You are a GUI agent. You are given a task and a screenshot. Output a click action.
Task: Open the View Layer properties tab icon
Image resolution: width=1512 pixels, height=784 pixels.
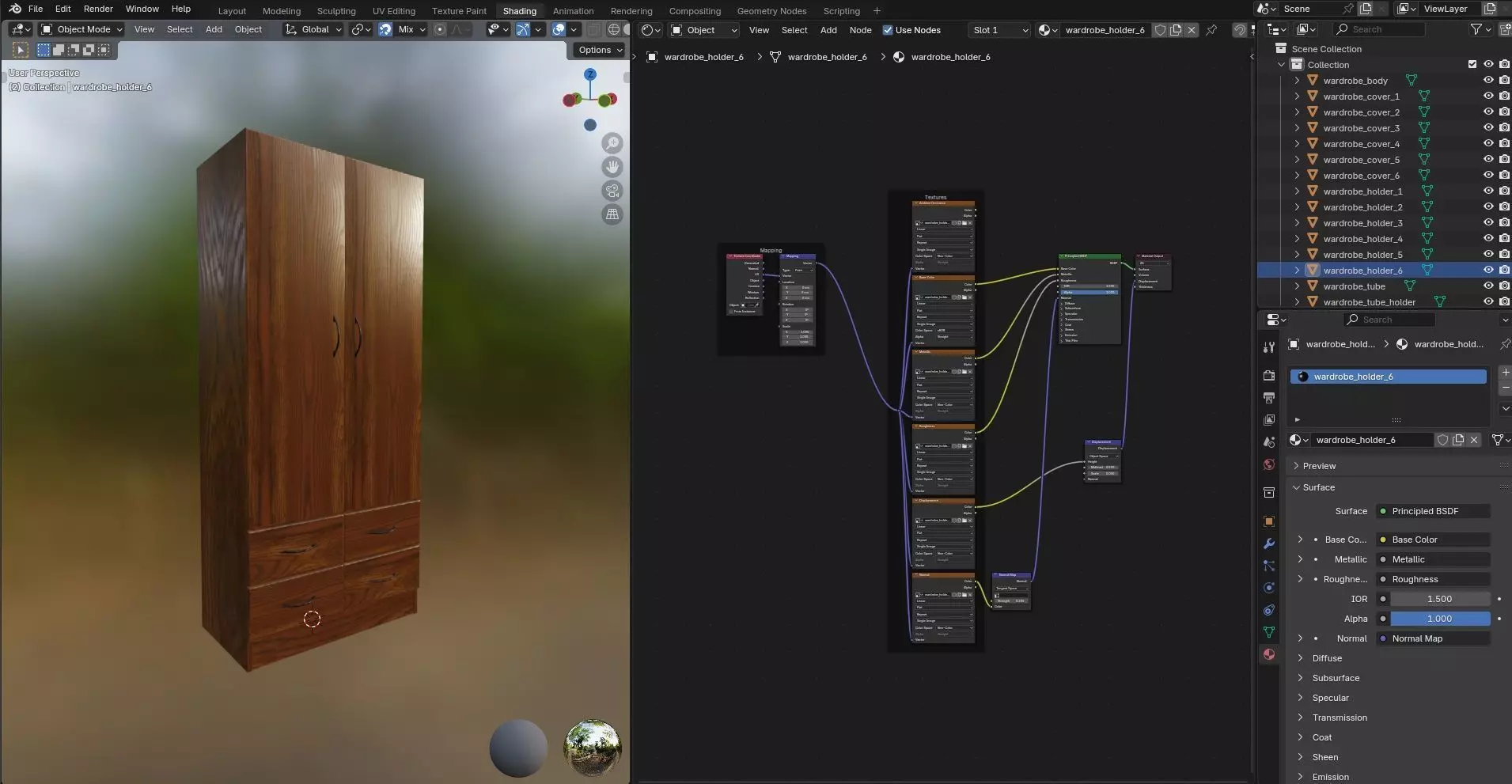1269,420
